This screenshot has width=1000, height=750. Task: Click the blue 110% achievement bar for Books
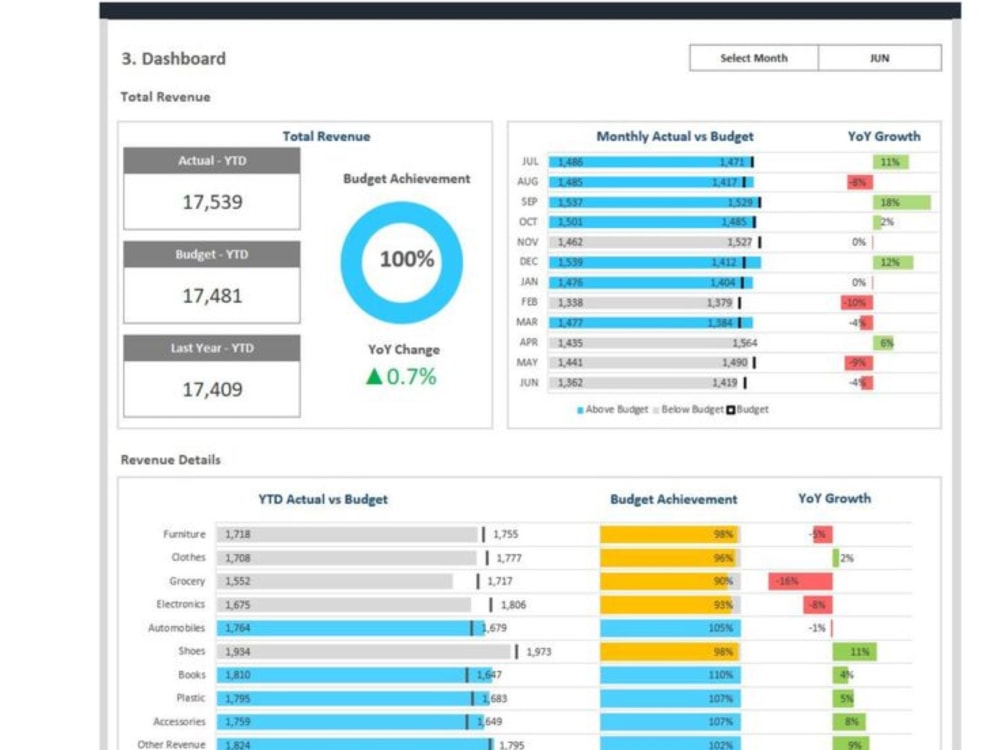670,674
